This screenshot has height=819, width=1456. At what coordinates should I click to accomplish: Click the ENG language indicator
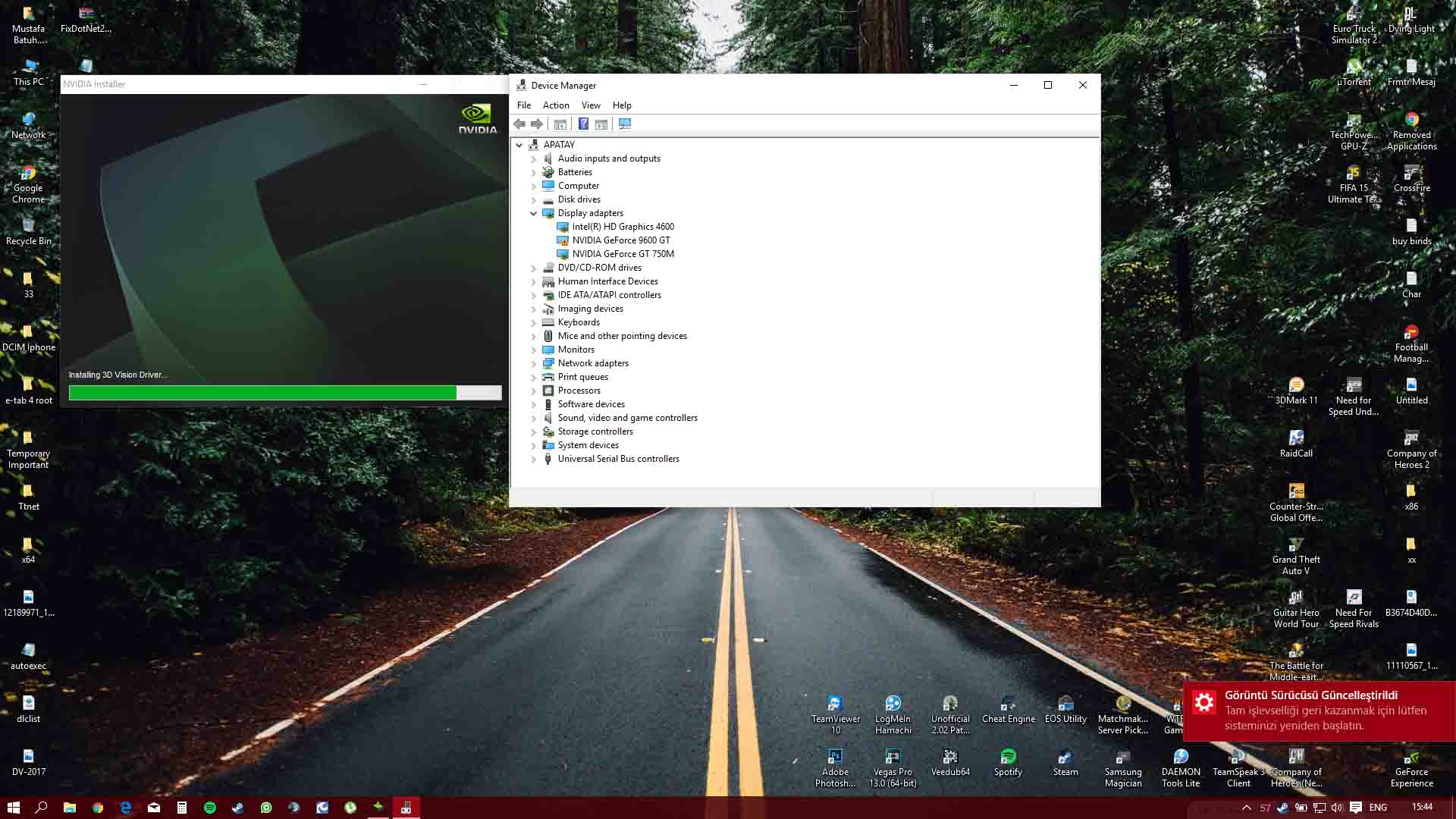1378,808
